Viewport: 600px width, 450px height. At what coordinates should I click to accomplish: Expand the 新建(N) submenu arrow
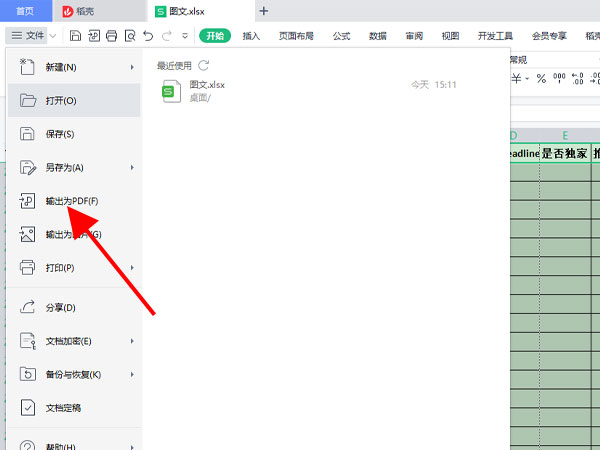132,67
